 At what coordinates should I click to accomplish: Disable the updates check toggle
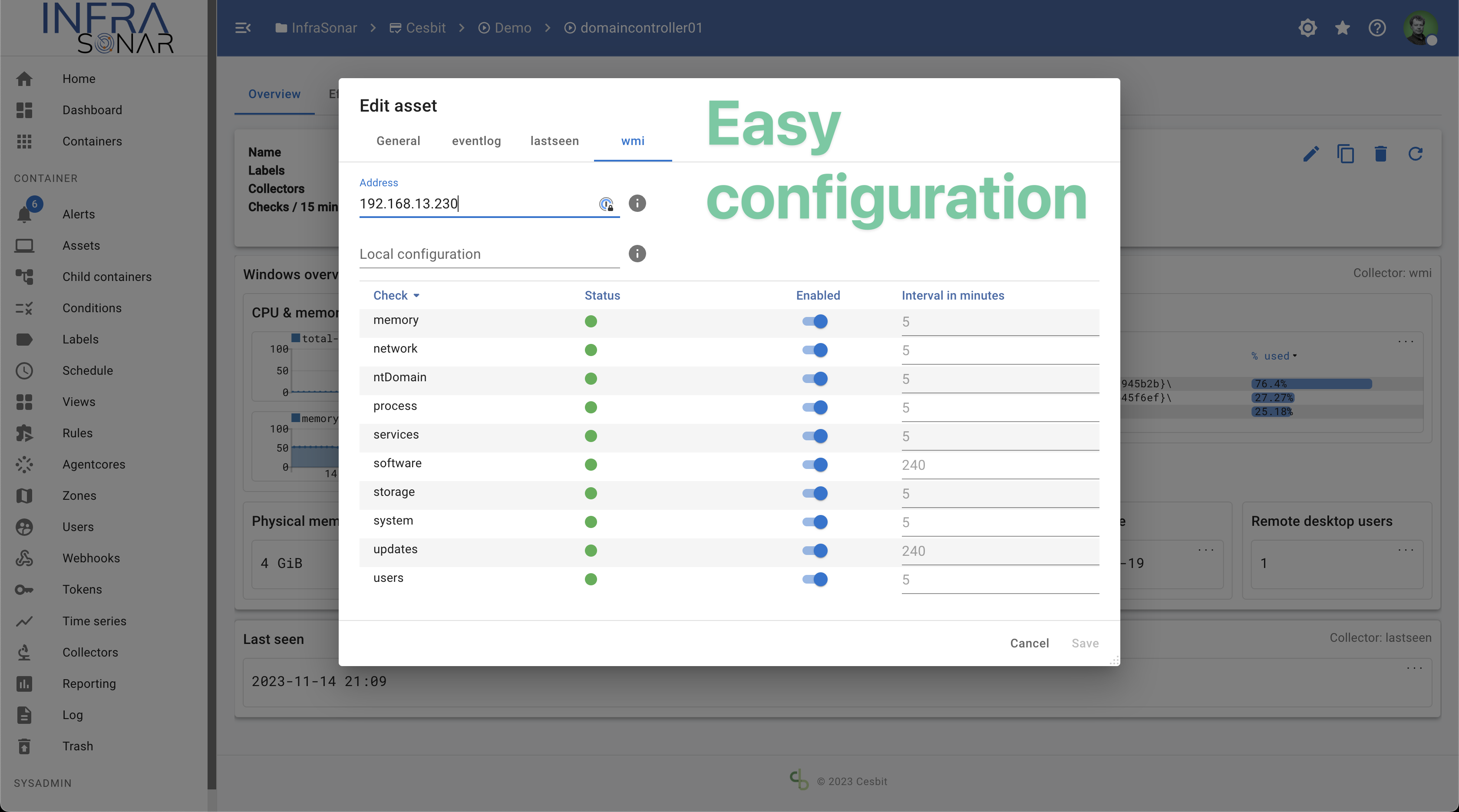815,551
